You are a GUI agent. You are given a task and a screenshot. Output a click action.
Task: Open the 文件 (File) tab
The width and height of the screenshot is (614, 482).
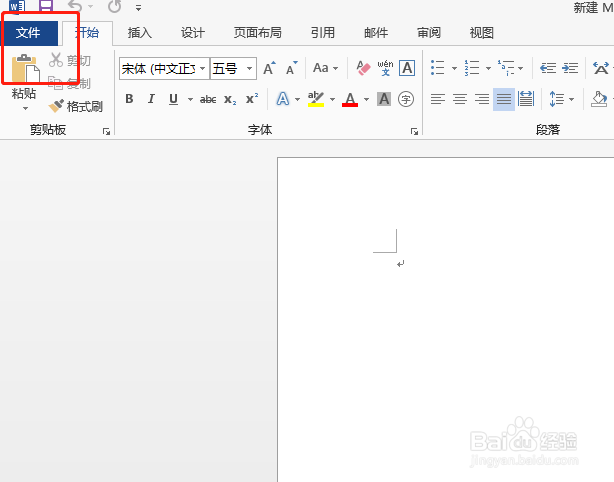pyautogui.click(x=28, y=33)
